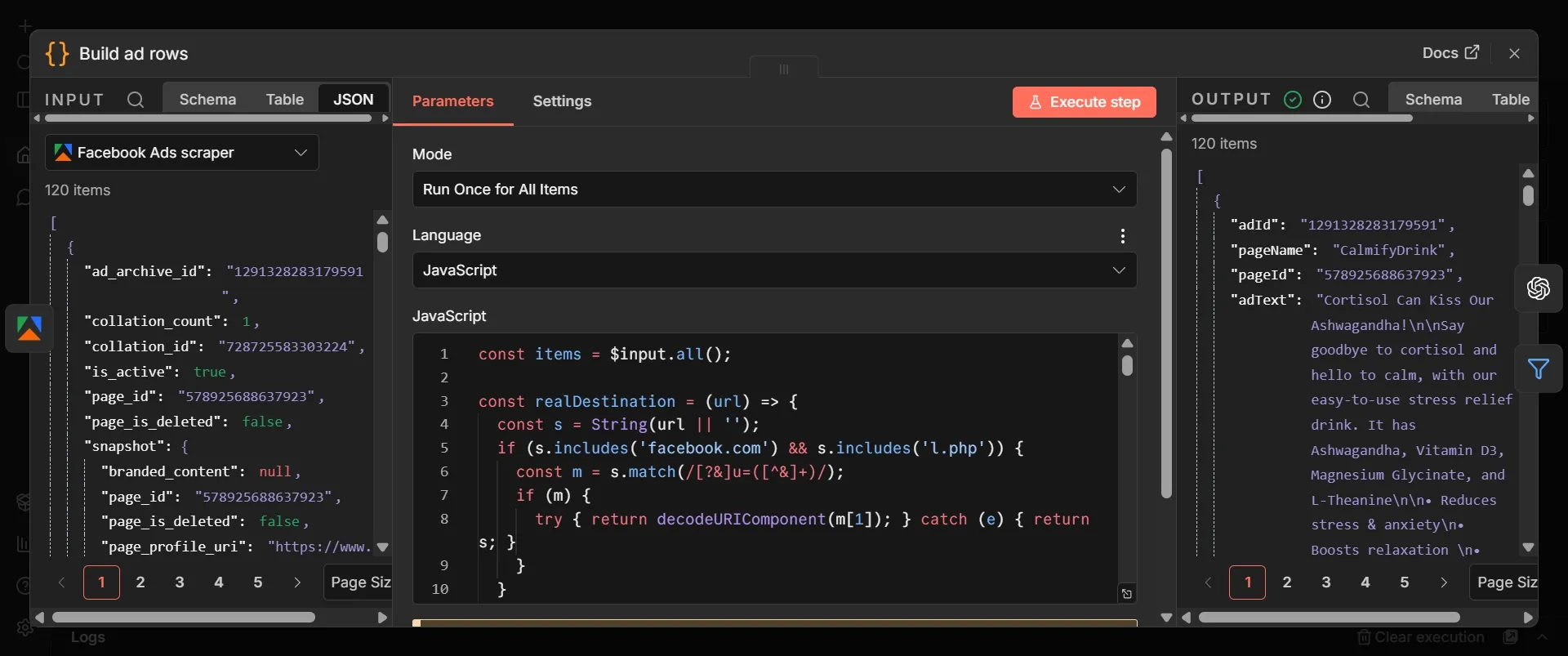Click the realDestination code line 3
The image size is (1568, 656).
tap(638, 402)
